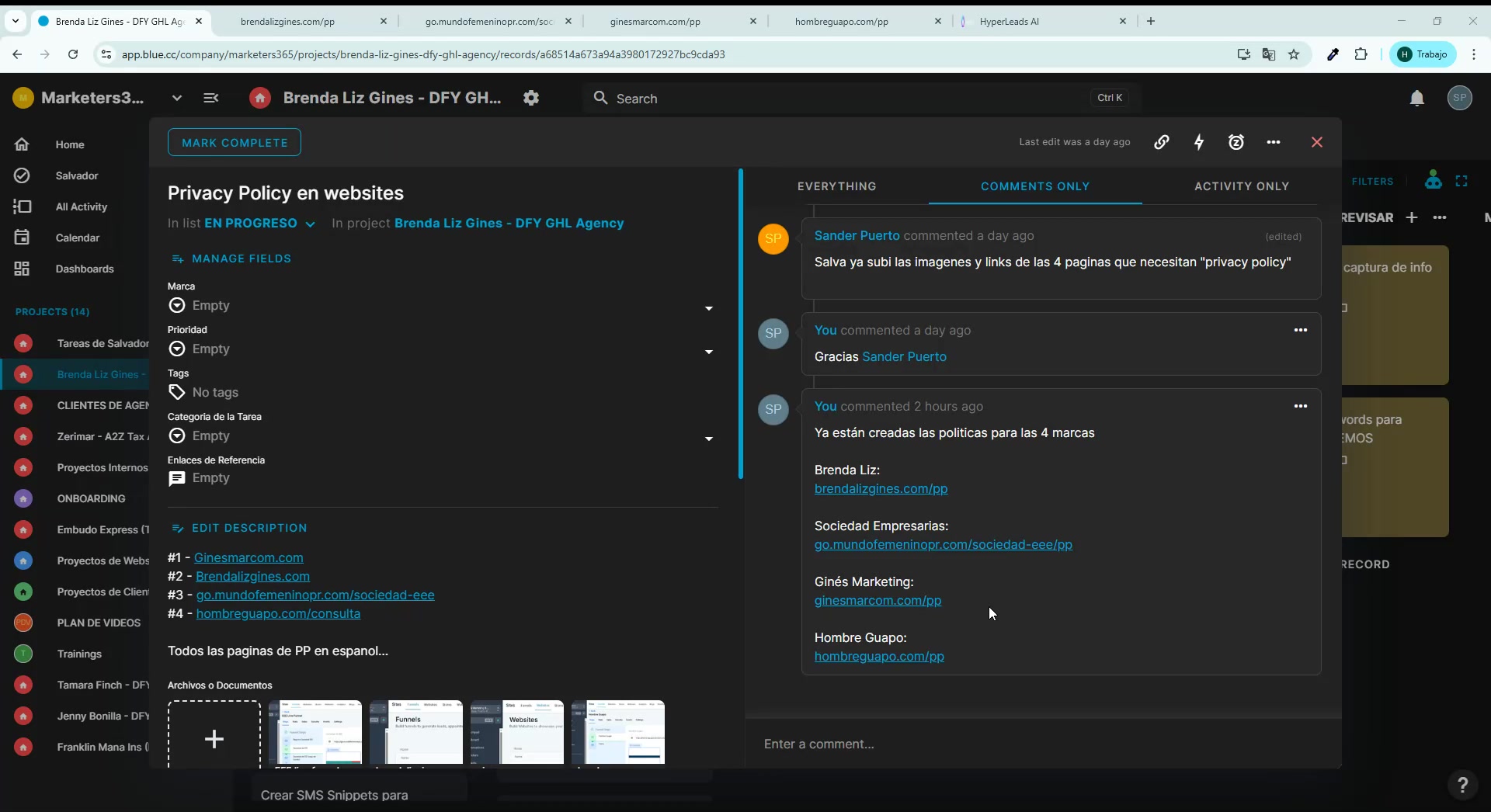Click Sander Puerto commenter name
Viewport: 1491px width, 812px height.
point(857,235)
